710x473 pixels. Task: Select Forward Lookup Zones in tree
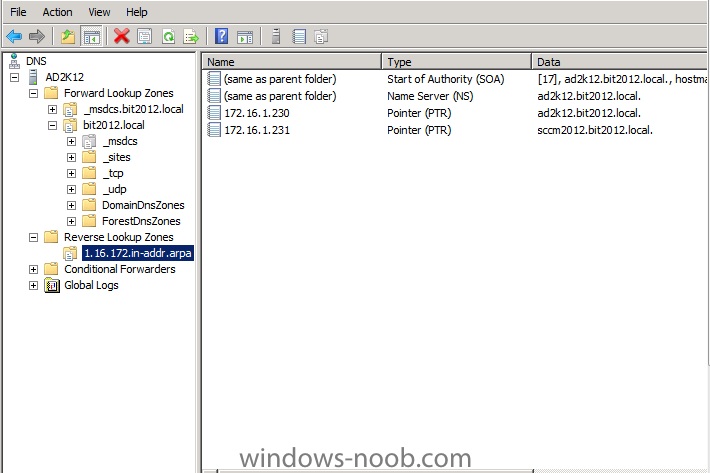(x=119, y=93)
